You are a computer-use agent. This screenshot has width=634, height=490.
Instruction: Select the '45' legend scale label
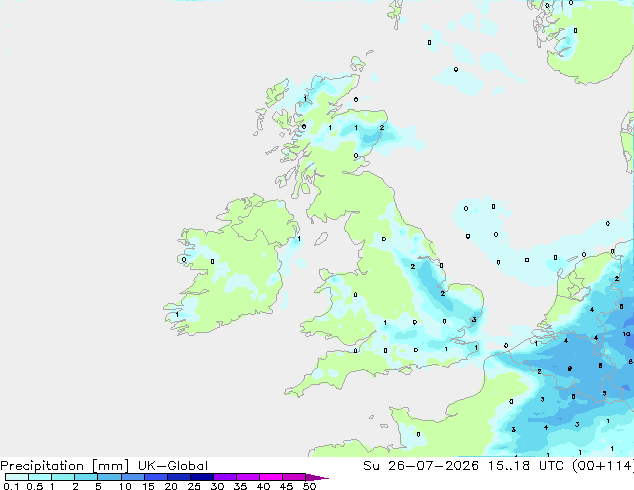(286, 486)
